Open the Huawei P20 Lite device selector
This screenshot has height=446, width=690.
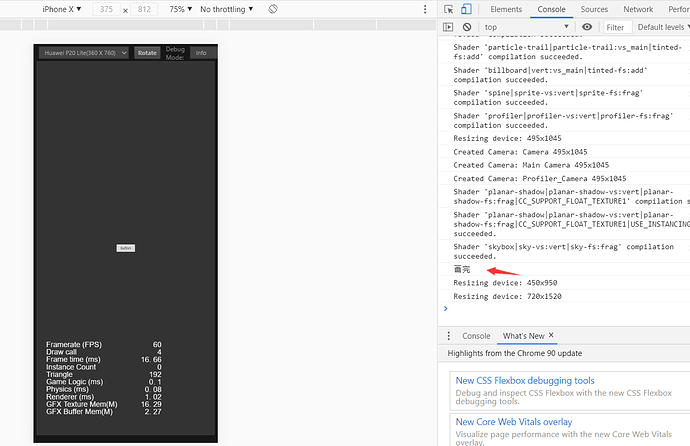pos(84,53)
